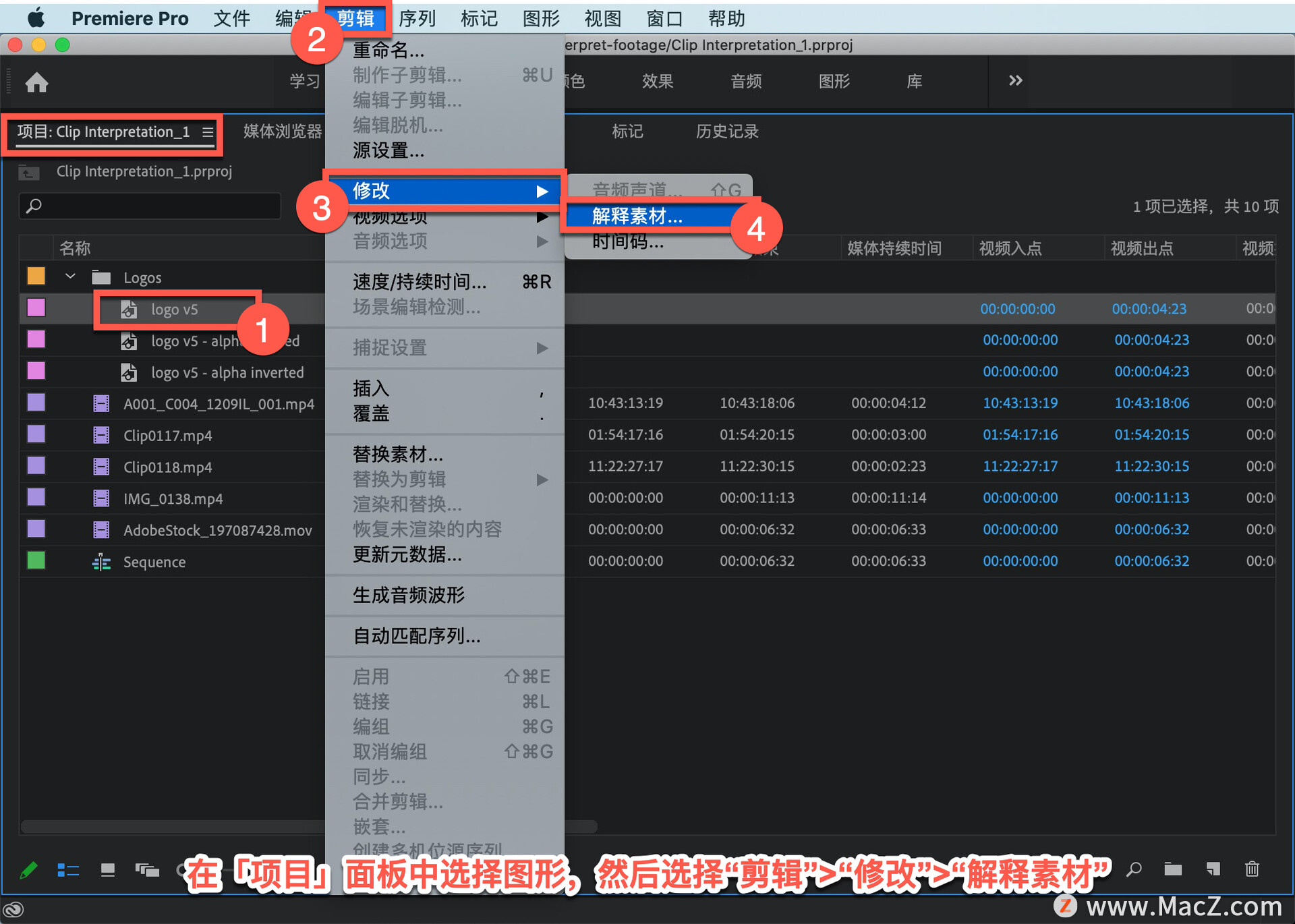Switch to icon view button
Viewport: 1295px width, 924px height.
(x=107, y=870)
